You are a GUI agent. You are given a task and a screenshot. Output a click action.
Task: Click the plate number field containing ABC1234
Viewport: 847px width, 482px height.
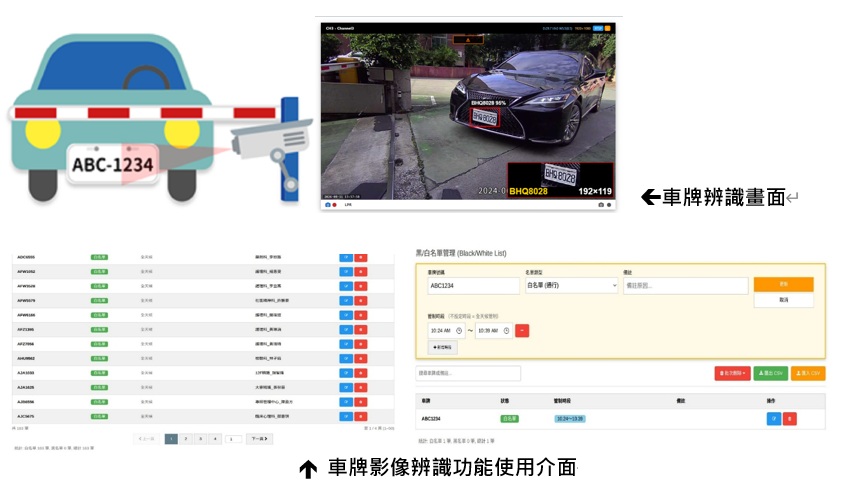point(473,285)
